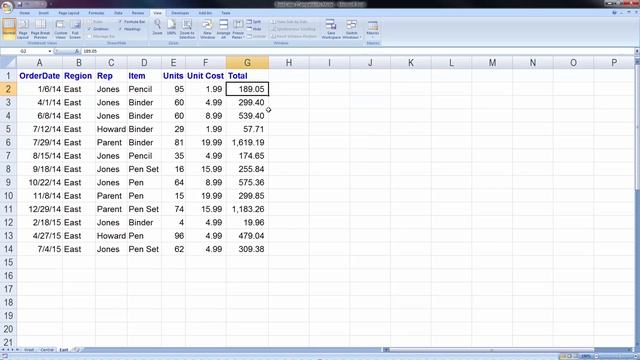Click Hide window button
Image resolution: width=640 pixels, height=360 pixels.
pyautogui.click(x=254, y=29)
